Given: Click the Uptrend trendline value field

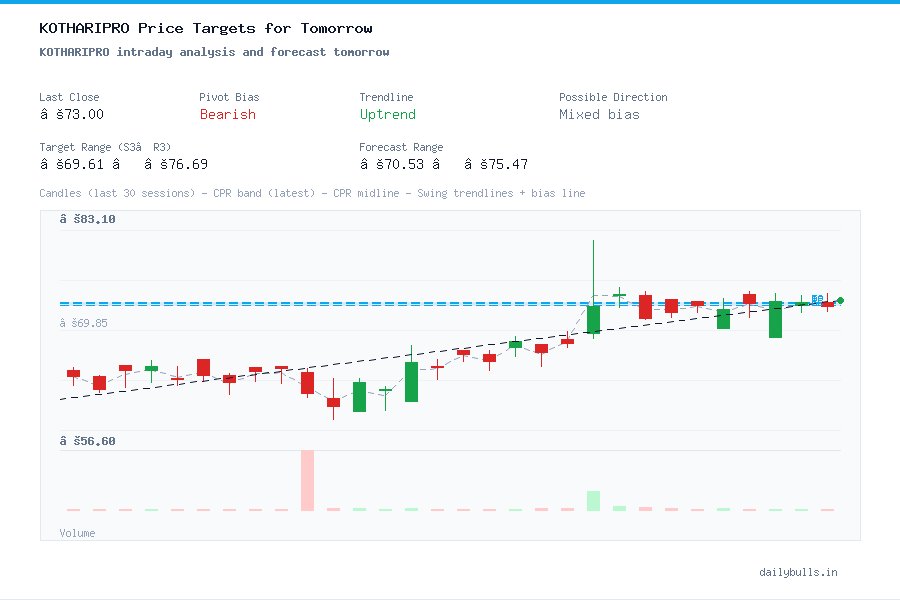Looking at the screenshot, I should click(387, 115).
